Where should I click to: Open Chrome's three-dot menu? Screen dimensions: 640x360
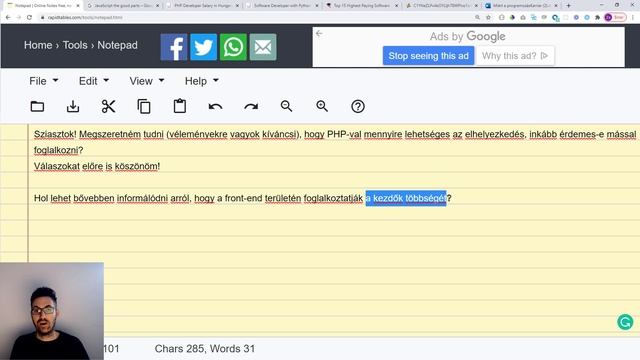tap(633, 18)
